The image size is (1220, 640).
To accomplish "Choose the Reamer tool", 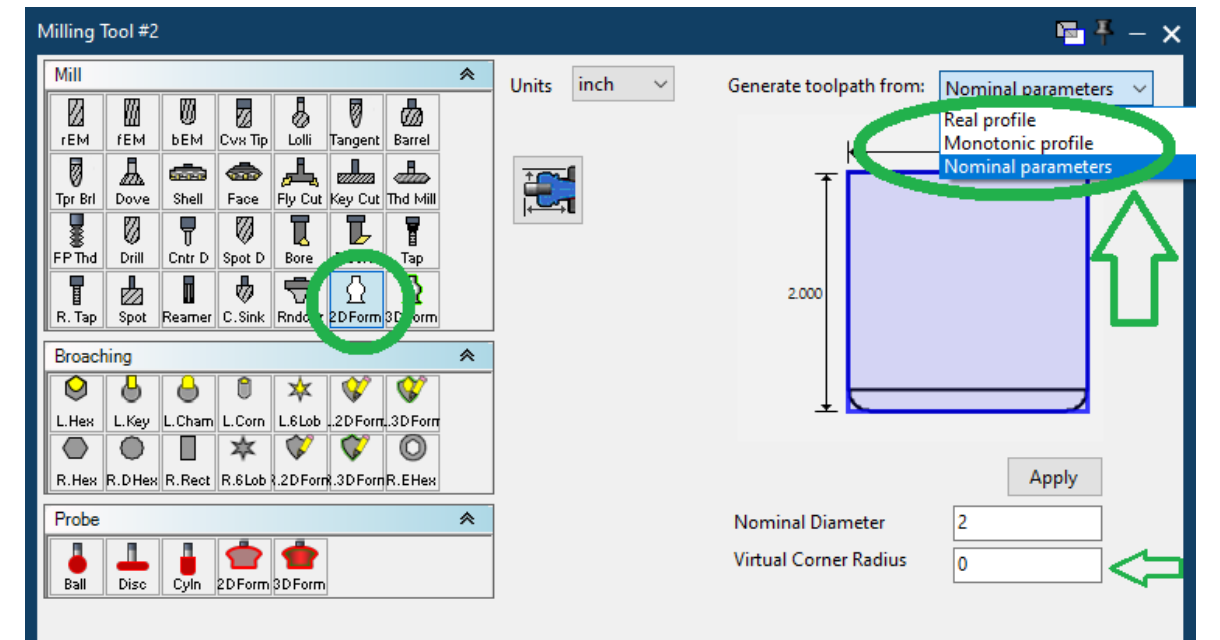I will pyautogui.click(x=188, y=299).
